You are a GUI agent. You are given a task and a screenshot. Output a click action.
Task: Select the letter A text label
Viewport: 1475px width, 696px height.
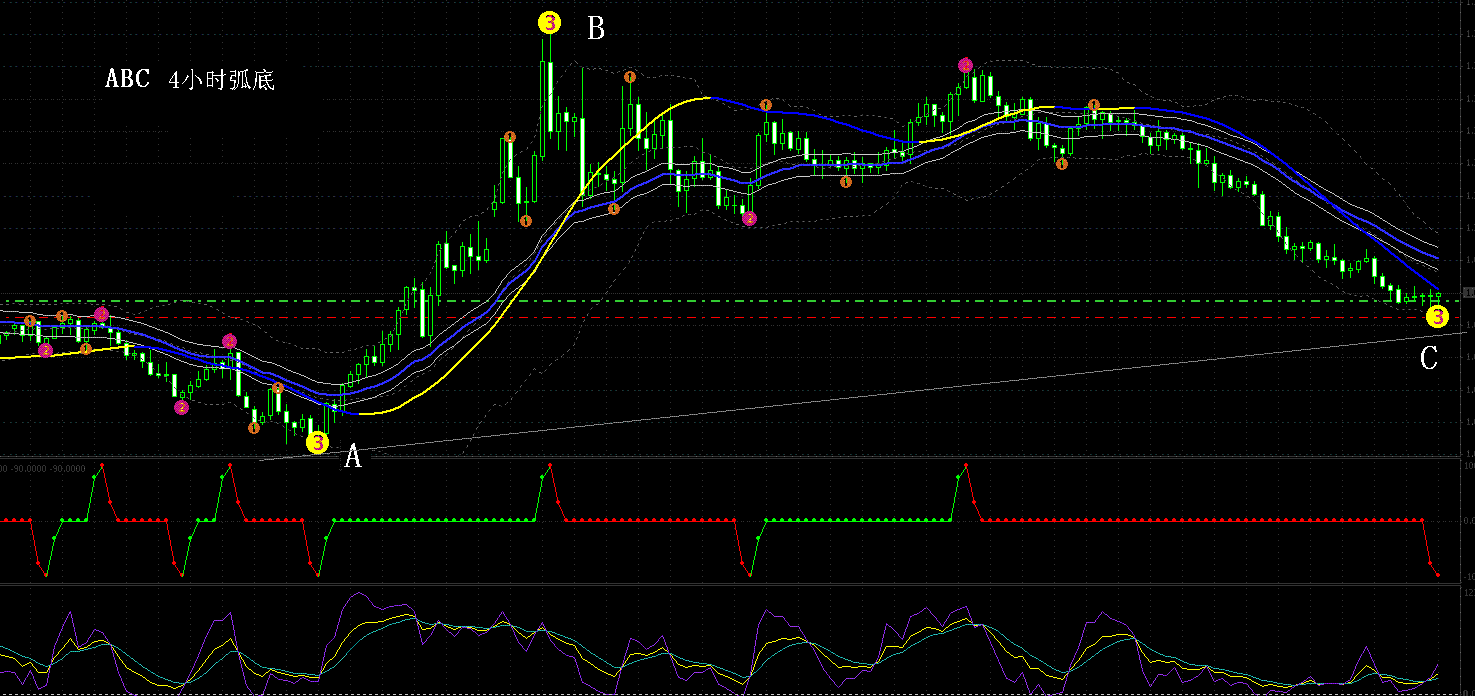point(352,457)
